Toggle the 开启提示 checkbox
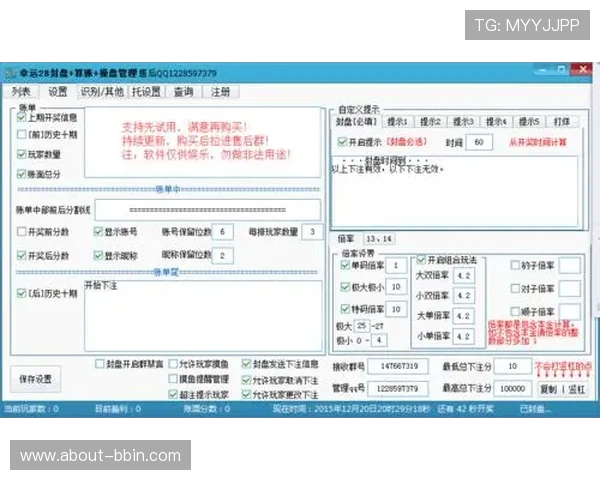This screenshot has height=480, width=600. (x=342, y=142)
